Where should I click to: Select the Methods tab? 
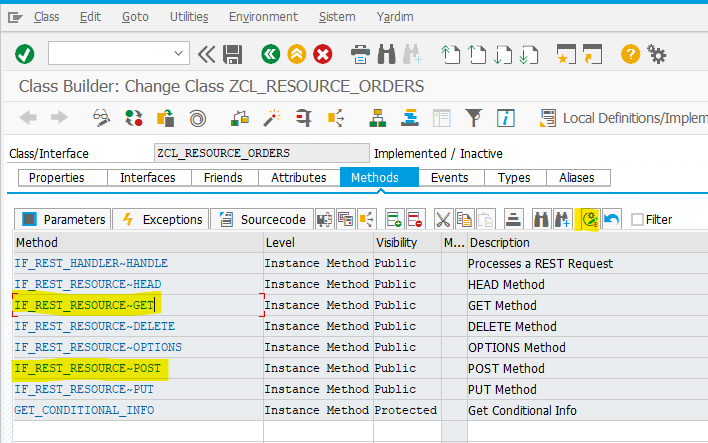click(x=379, y=177)
